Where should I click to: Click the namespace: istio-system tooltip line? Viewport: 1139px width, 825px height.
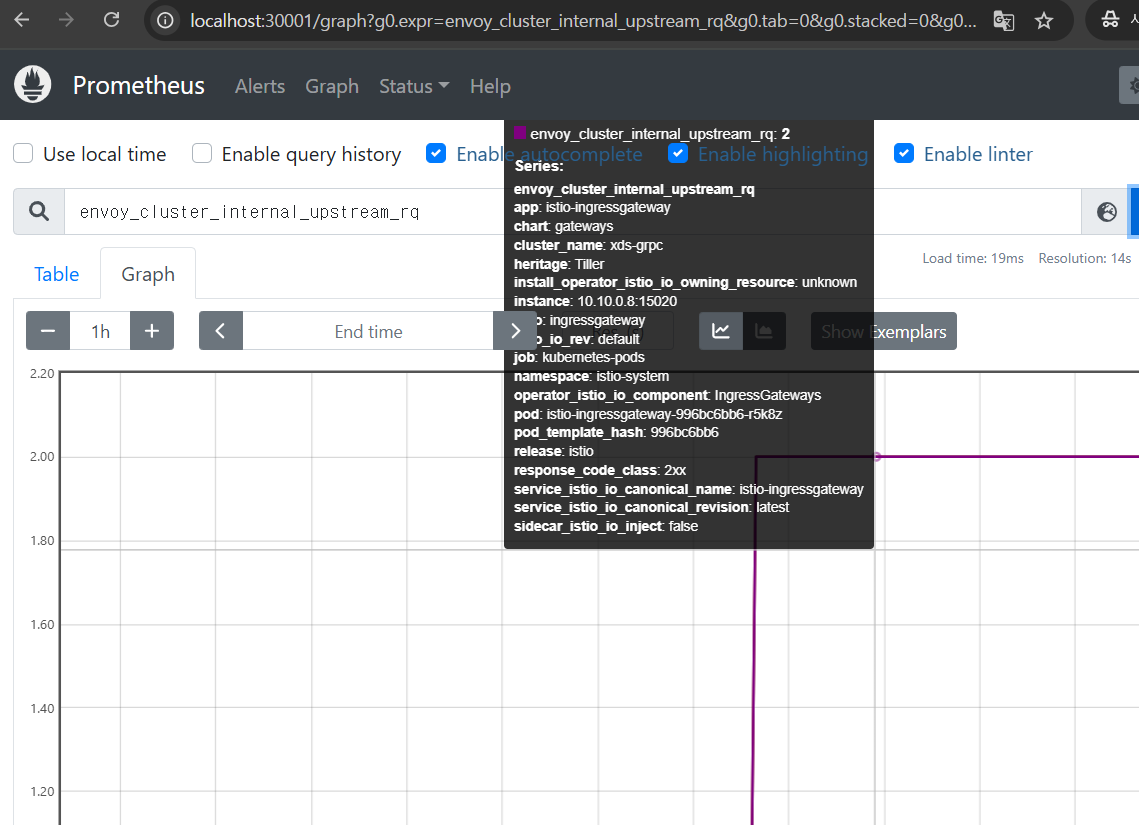(591, 376)
